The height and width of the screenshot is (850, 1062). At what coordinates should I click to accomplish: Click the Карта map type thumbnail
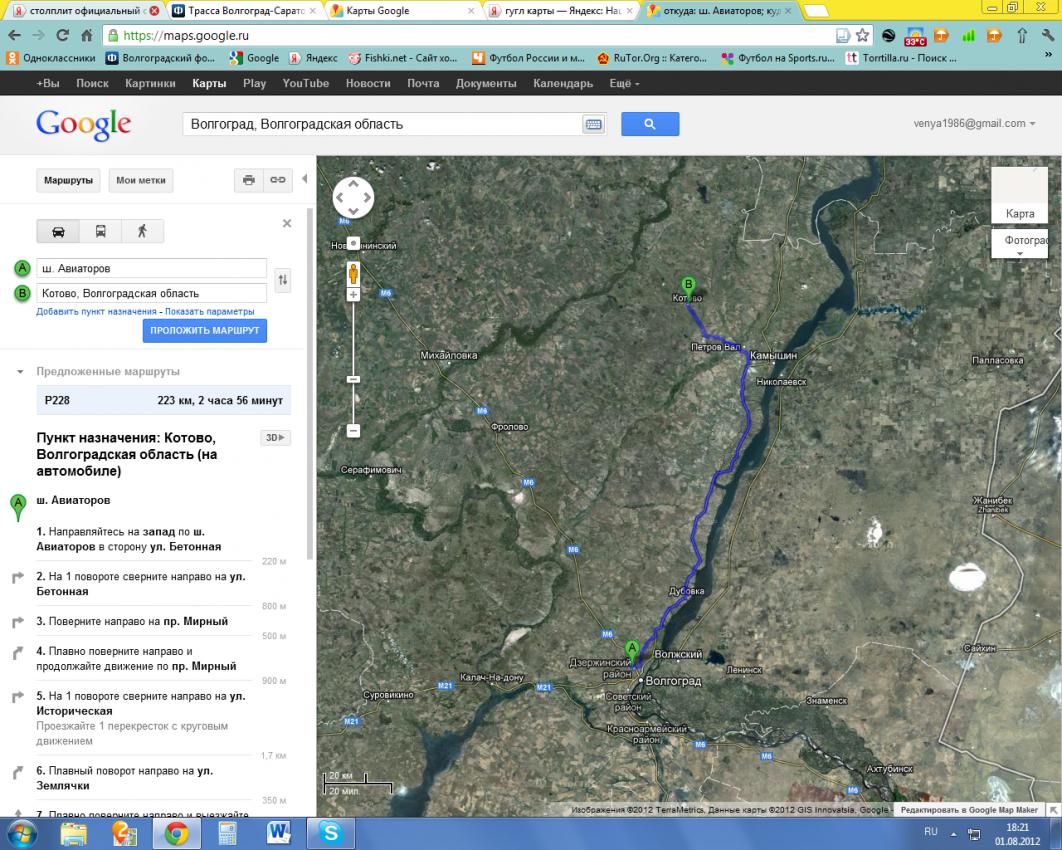coord(1020,196)
